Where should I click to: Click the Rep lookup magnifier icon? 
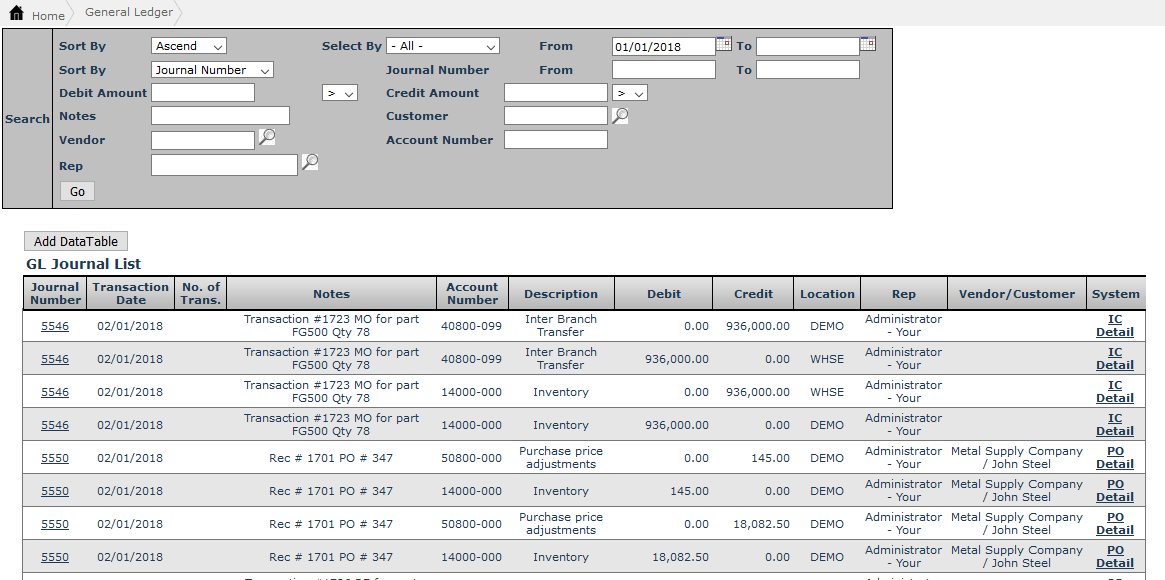(x=310, y=162)
